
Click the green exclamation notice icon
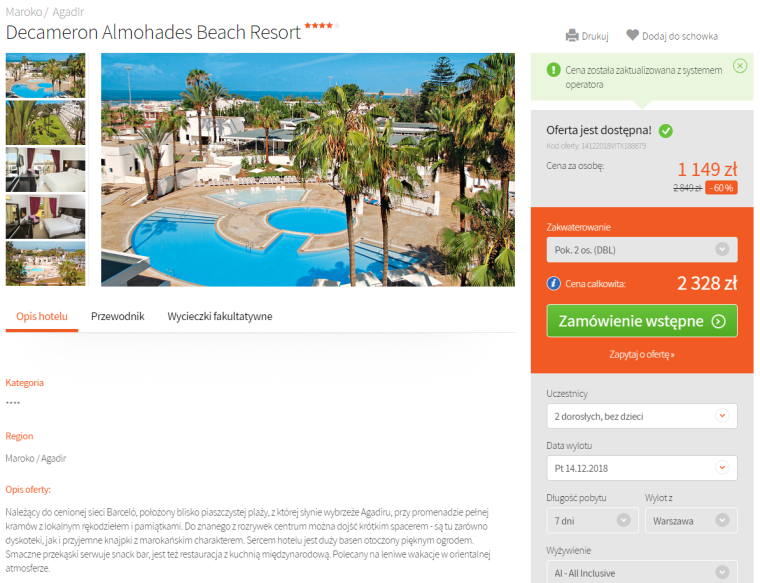point(554,70)
